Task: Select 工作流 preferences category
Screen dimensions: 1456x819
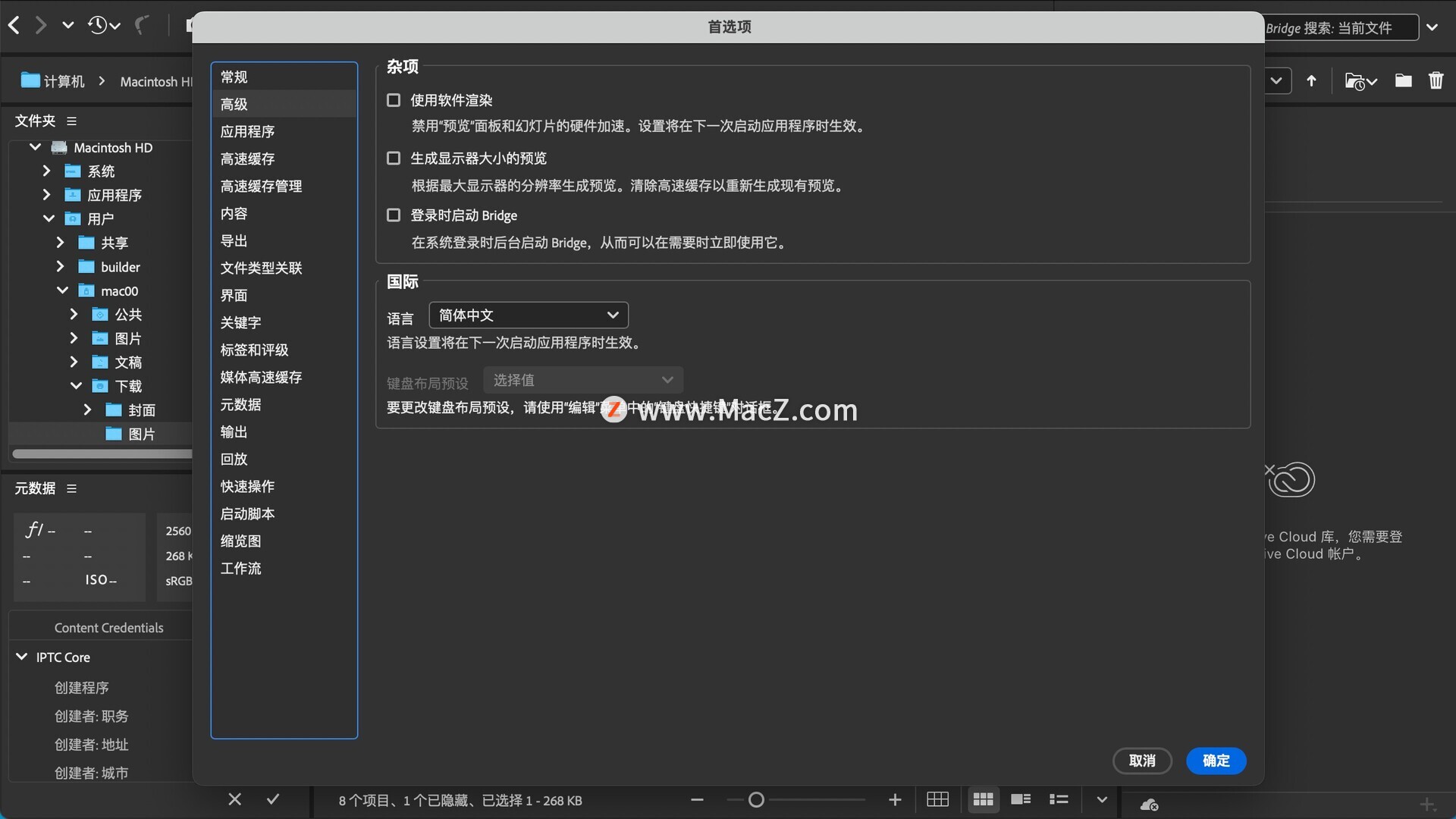Action: click(x=284, y=568)
